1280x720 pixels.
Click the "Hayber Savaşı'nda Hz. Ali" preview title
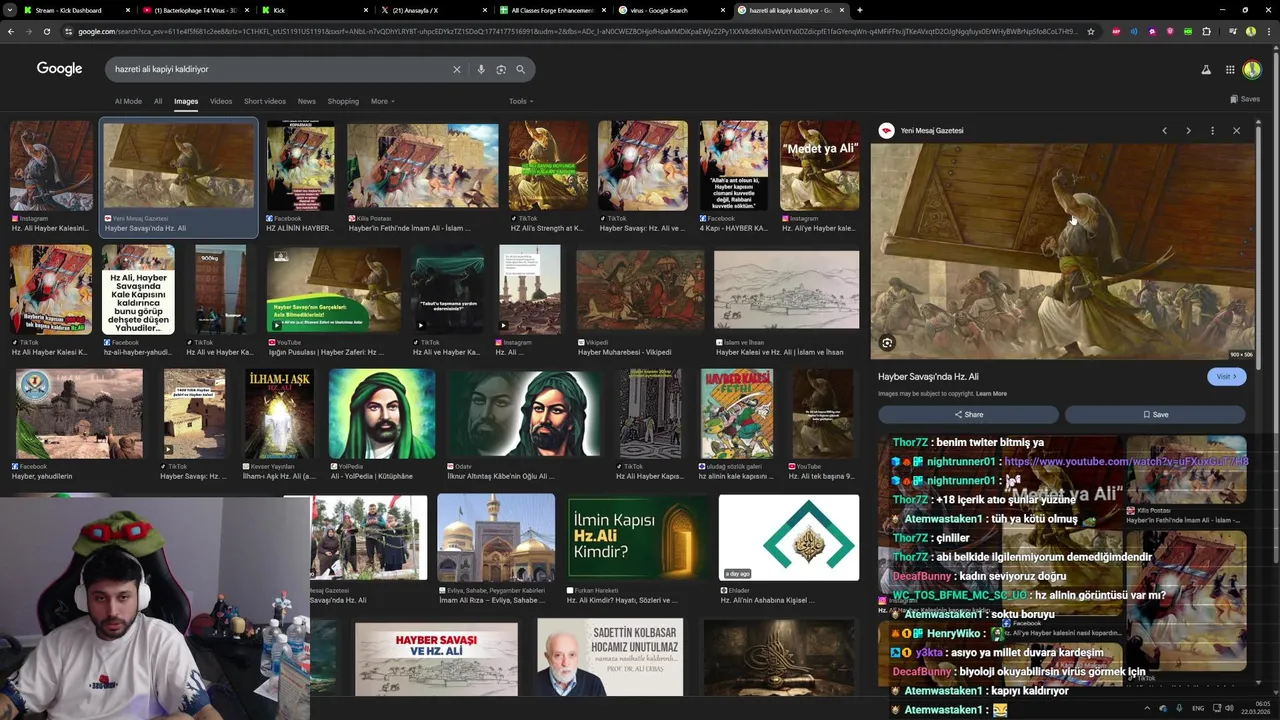928,377
